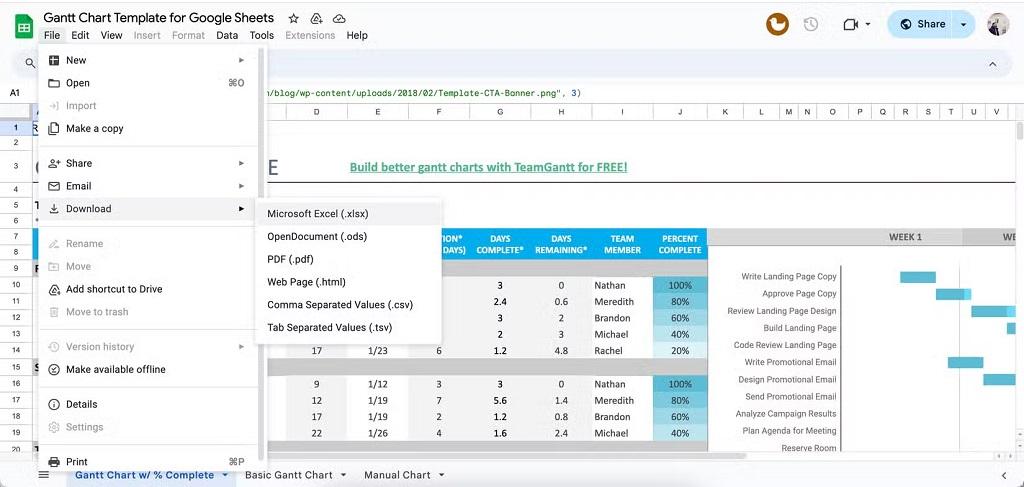Download as PDF (.pdf)
Viewport: 1024px width, 487px height.
(348, 259)
